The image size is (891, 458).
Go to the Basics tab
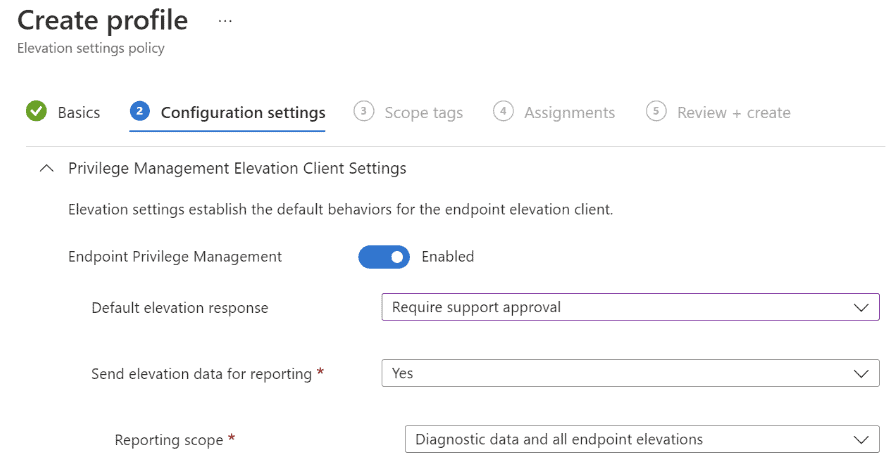click(x=79, y=113)
